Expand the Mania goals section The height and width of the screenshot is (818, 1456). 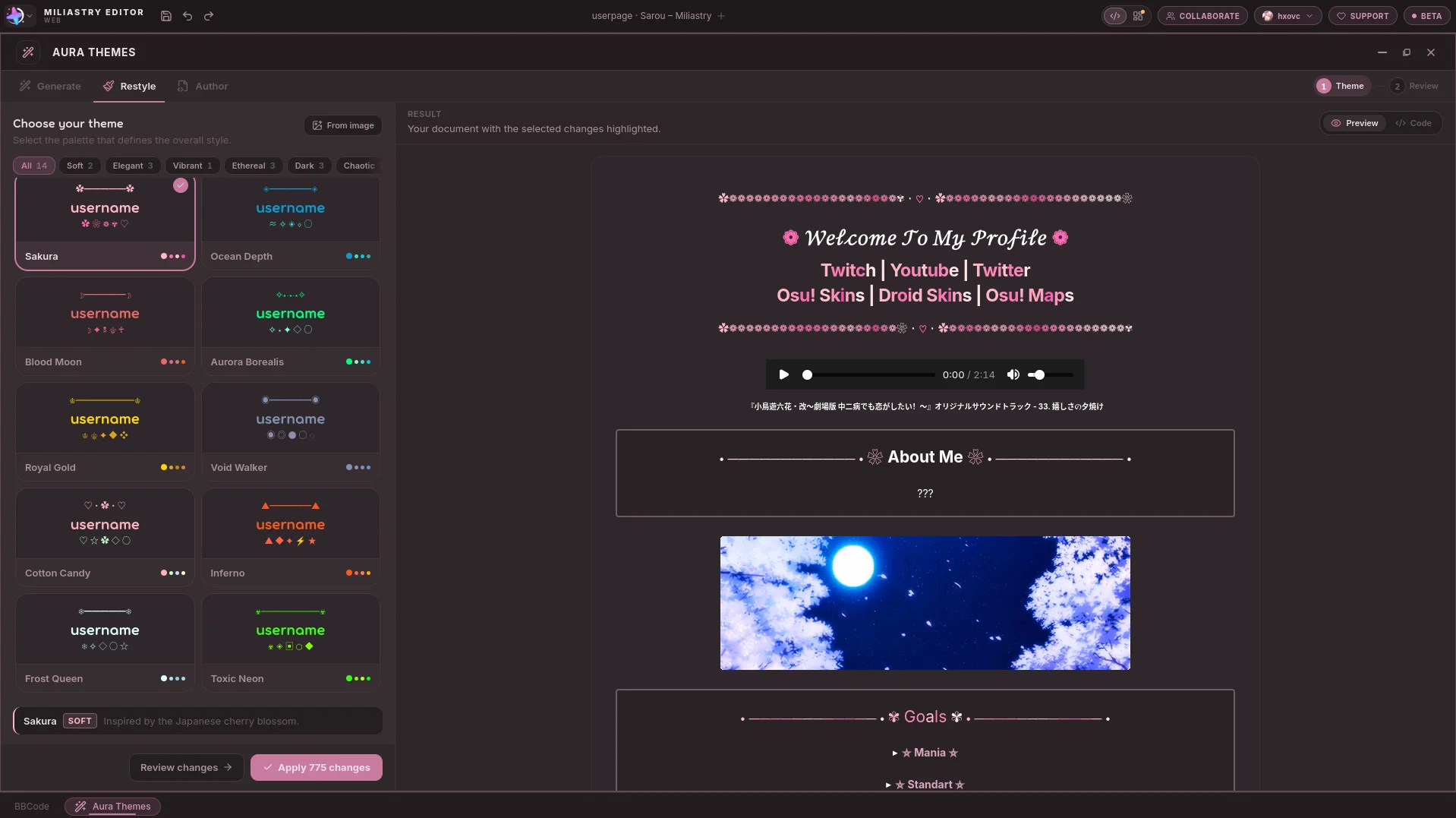click(925, 753)
